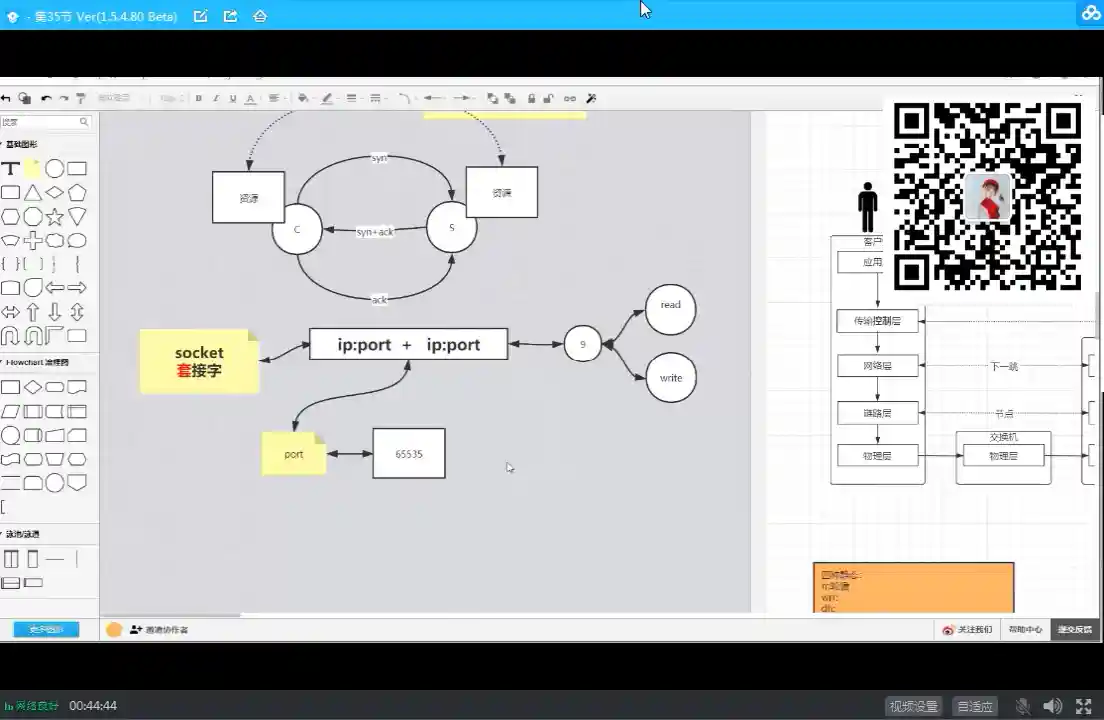Toggle underline formatting
This screenshot has height=720, width=1104.
coord(232,99)
